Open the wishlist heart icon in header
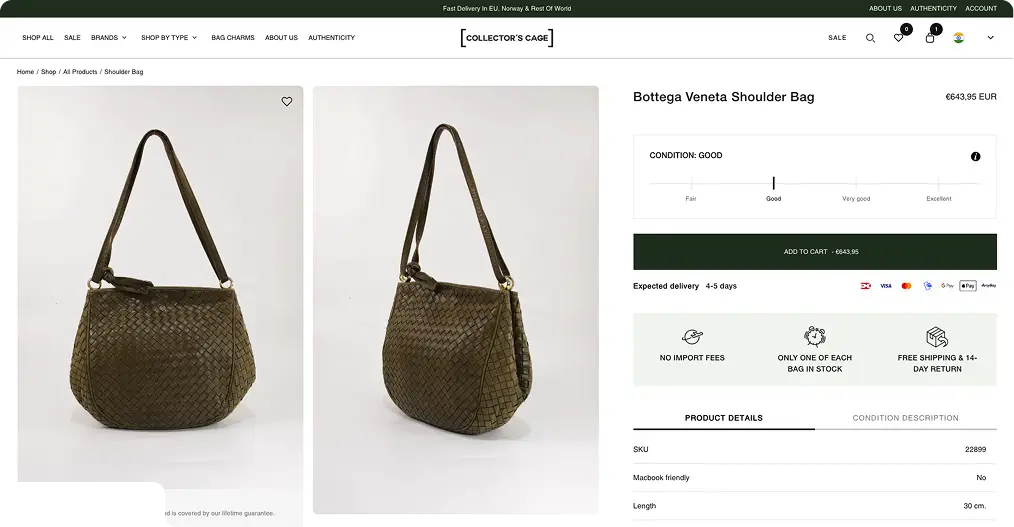 (x=898, y=38)
